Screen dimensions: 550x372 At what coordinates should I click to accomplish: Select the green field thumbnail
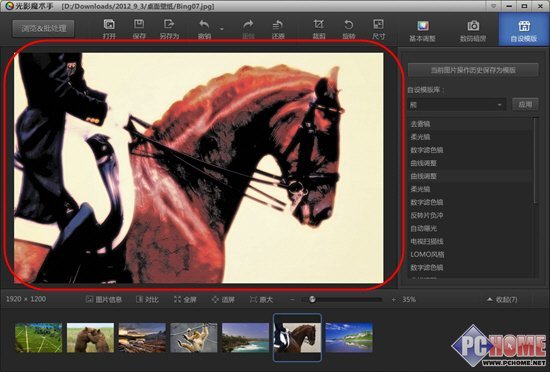click(39, 338)
